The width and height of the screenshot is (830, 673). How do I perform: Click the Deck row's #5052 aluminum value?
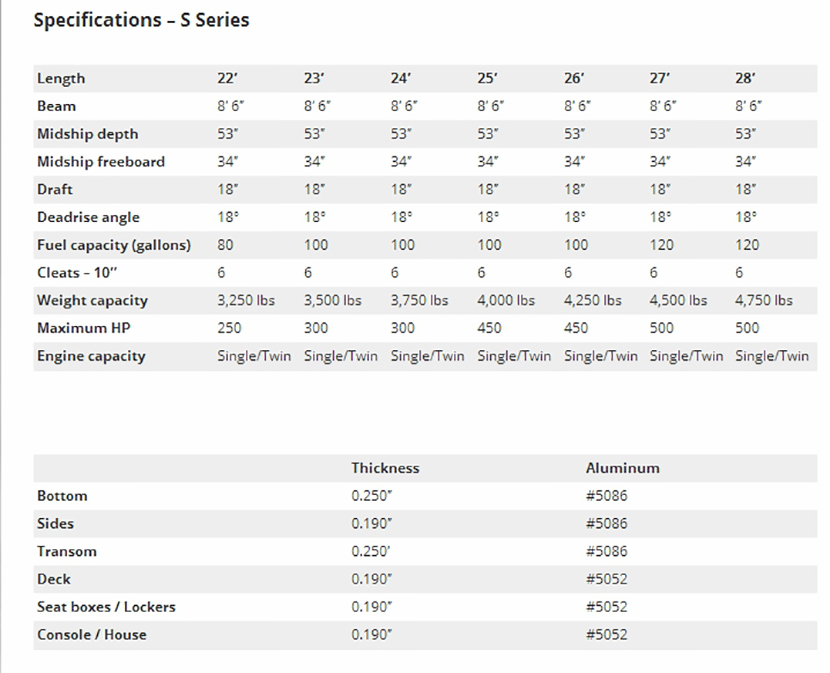point(606,579)
